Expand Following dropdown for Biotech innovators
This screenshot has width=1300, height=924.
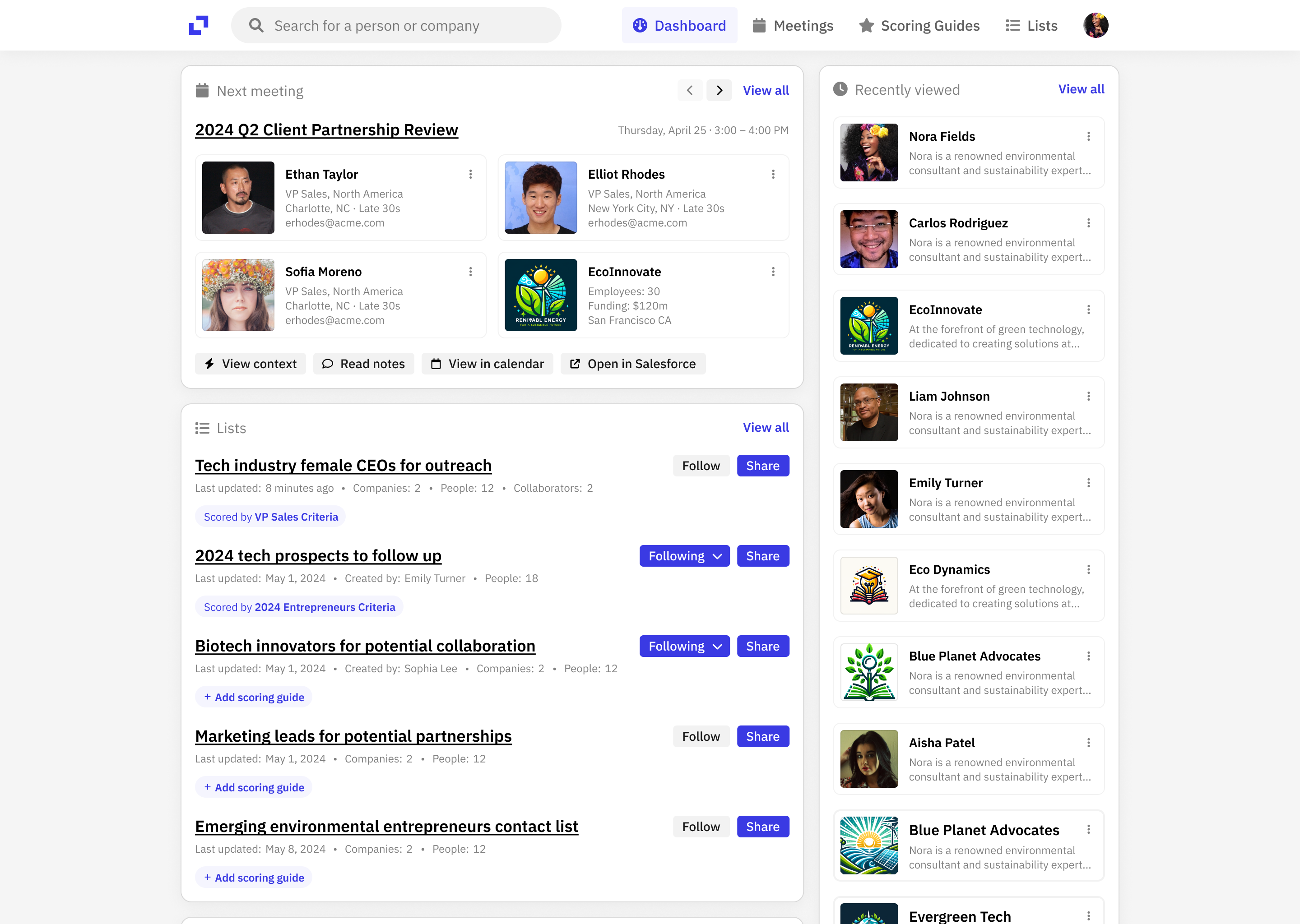684,647
